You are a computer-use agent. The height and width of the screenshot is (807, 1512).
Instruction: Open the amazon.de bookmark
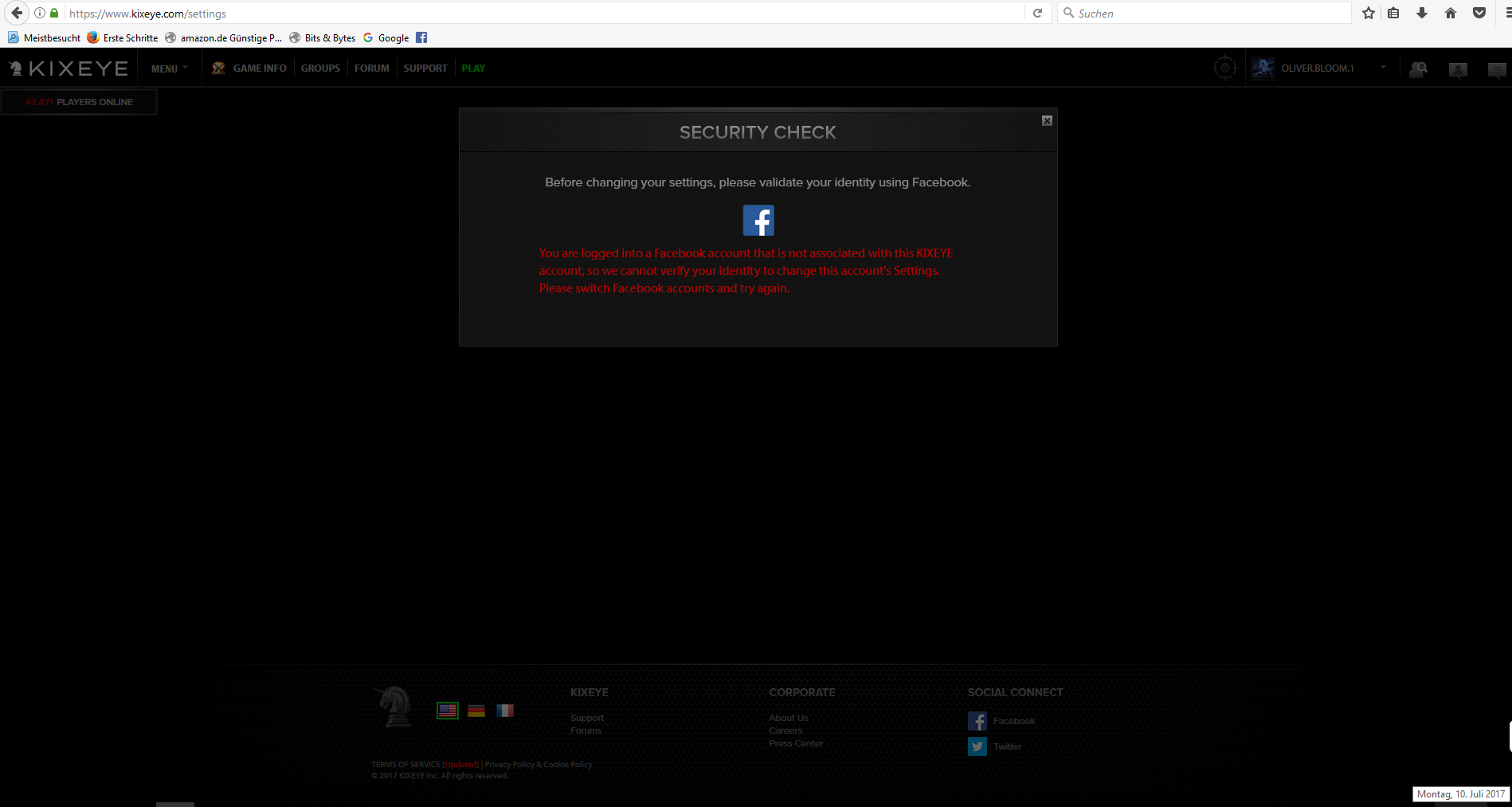coord(224,37)
